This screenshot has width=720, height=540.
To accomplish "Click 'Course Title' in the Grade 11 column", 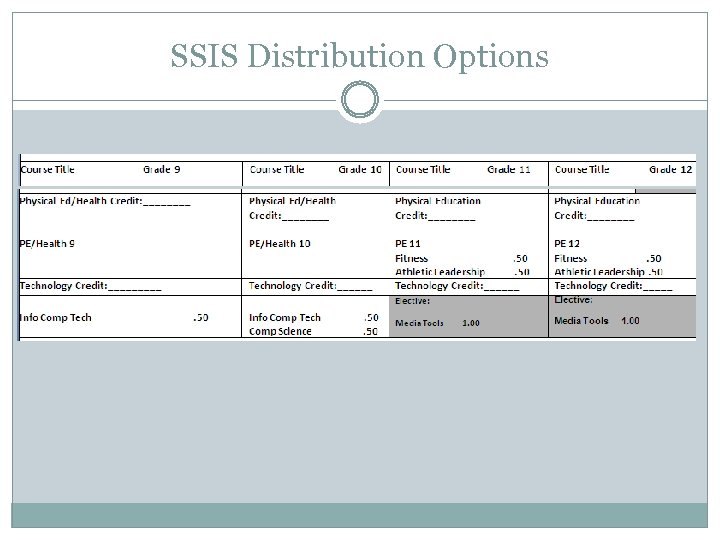I will click(x=423, y=169).
